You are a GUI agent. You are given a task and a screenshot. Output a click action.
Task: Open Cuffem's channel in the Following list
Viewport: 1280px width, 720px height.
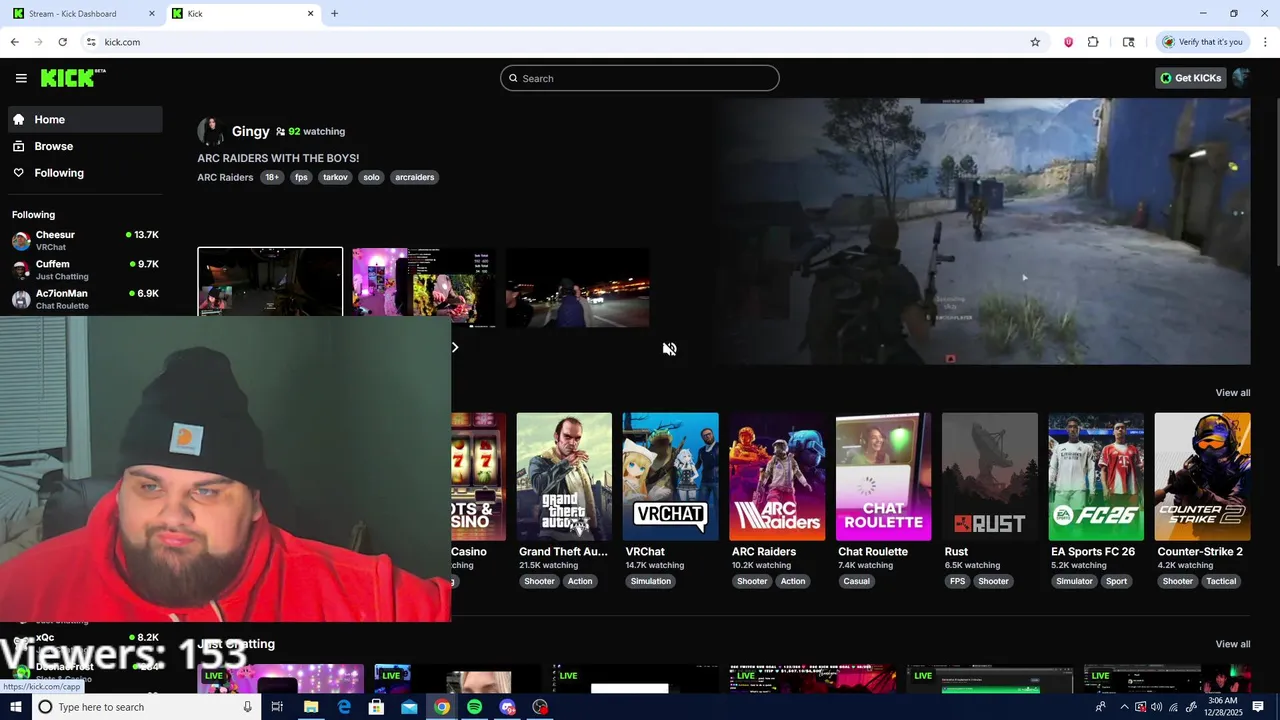pos(85,270)
